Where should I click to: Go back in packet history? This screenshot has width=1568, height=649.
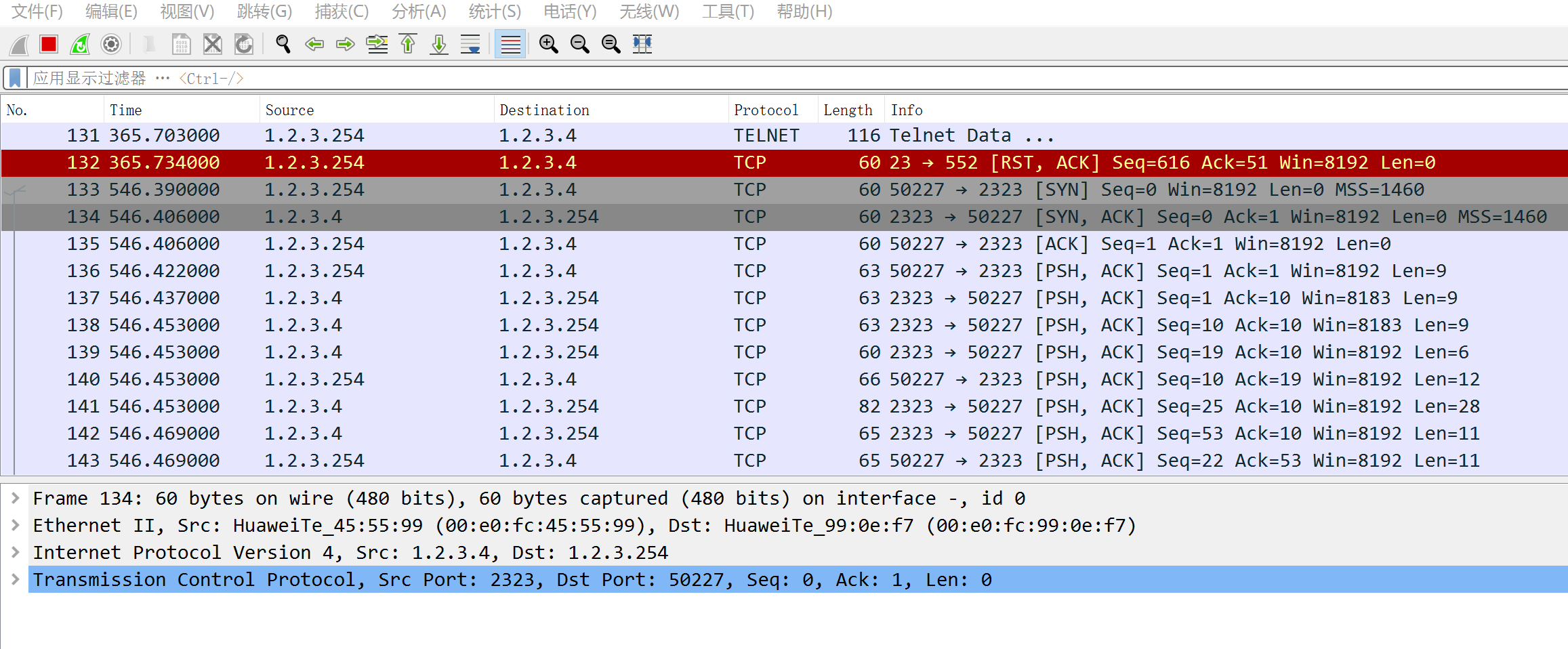314,45
